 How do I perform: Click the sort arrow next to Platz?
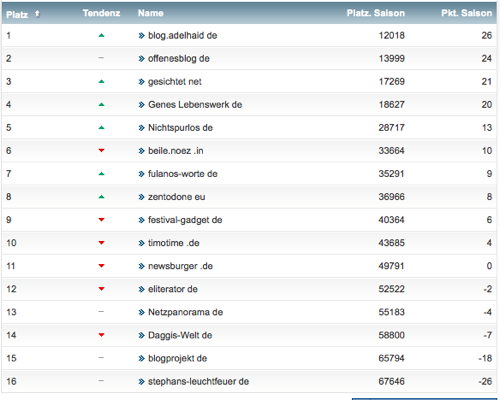(37, 14)
